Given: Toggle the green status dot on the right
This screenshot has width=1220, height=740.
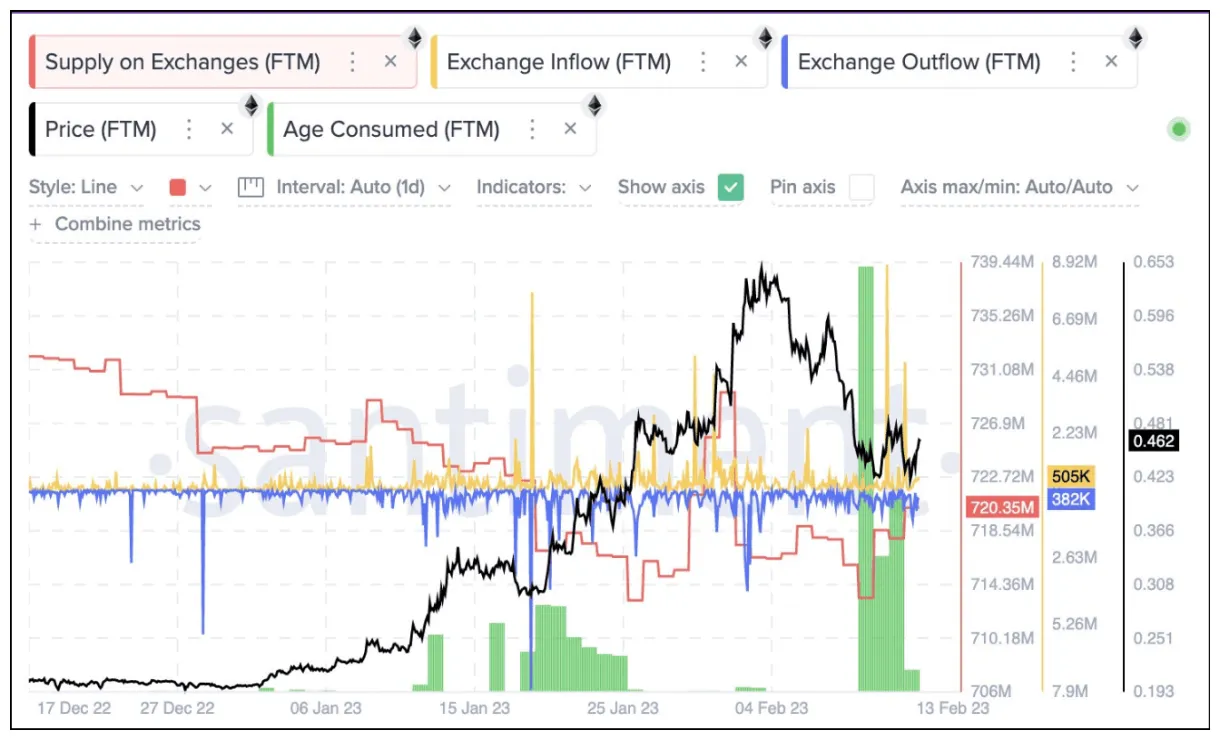Looking at the screenshot, I should coord(1179,128).
